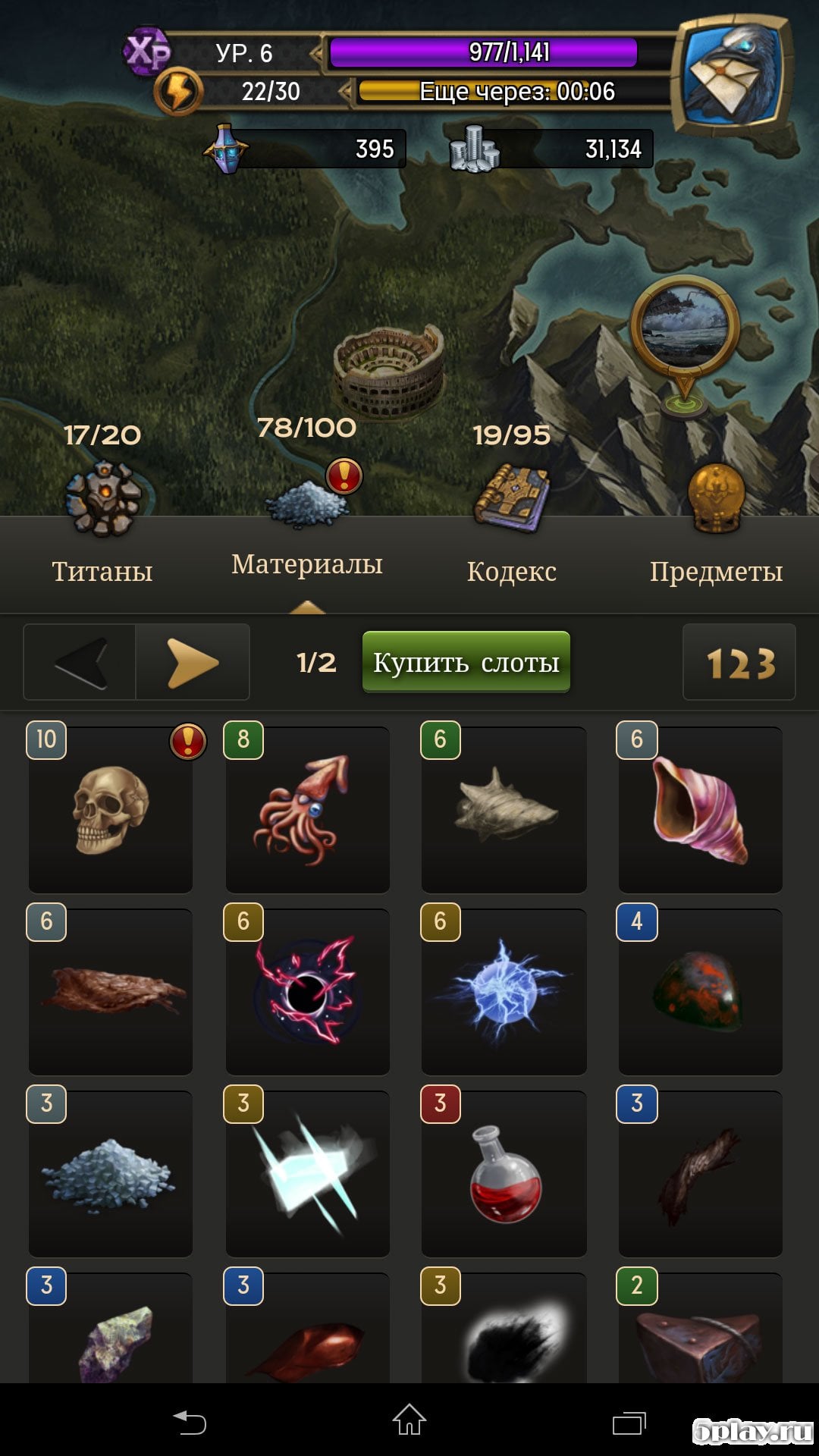This screenshot has height=1456, width=819.
Task: Tap the Android home button
Action: [409, 1420]
